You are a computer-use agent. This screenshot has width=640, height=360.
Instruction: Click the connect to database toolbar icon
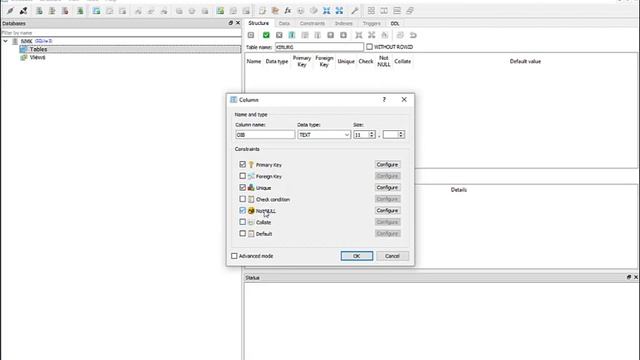[x=10, y=11]
